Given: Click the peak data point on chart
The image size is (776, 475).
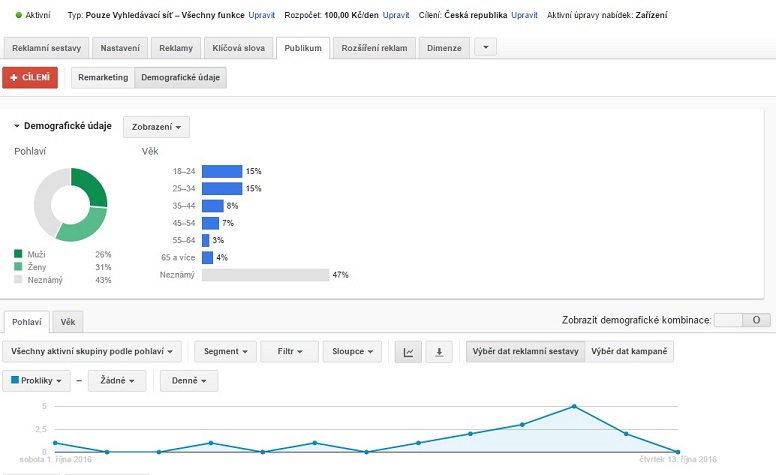Looking at the screenshot, I should click(573, 406).
